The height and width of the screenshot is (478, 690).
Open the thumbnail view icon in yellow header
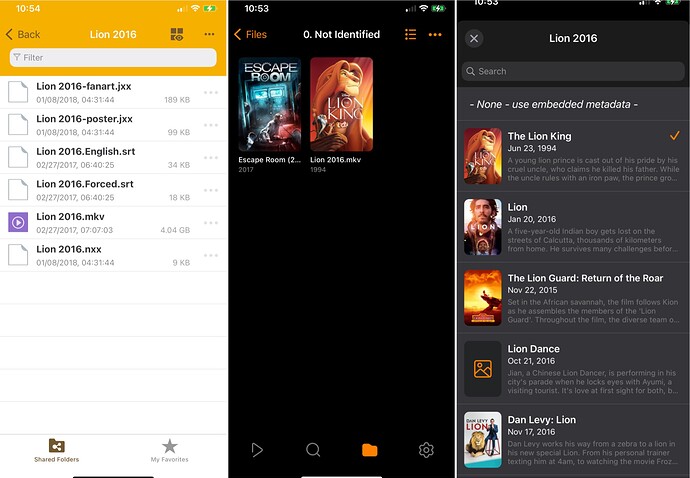click(x=177, y=34)
